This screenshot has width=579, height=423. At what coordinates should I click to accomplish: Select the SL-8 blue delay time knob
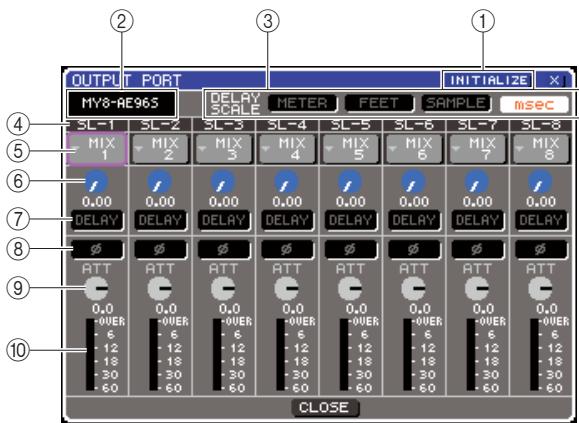[x=541, y=182]
